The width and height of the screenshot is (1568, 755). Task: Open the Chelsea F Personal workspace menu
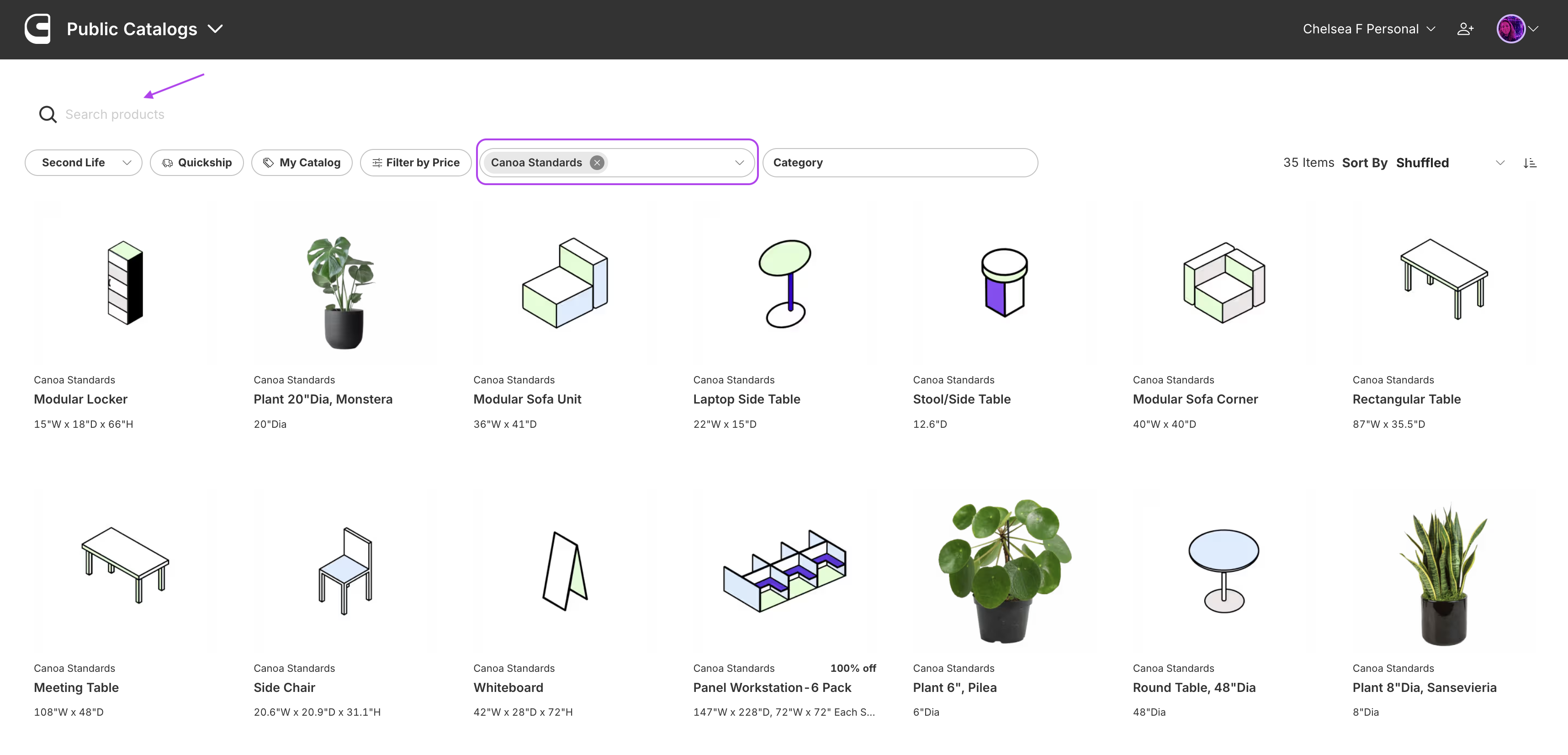(x=1368, y=29)
